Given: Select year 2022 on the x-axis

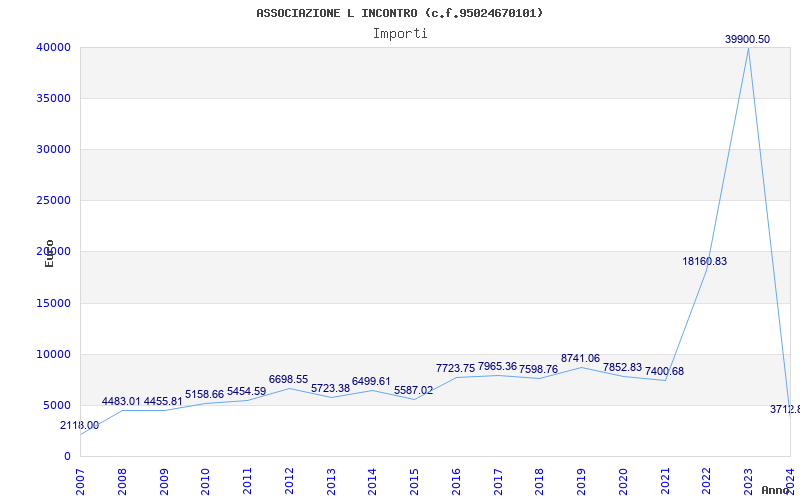Looking at the screenshot, I should coord(707,482).
